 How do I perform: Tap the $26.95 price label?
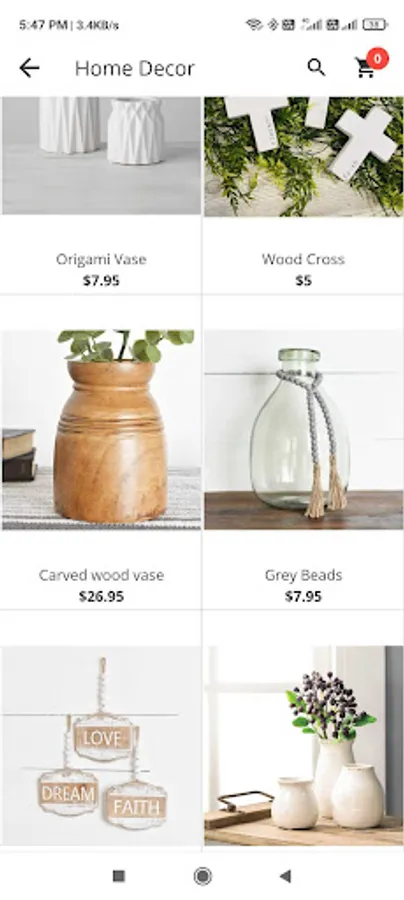pos(102,596)
